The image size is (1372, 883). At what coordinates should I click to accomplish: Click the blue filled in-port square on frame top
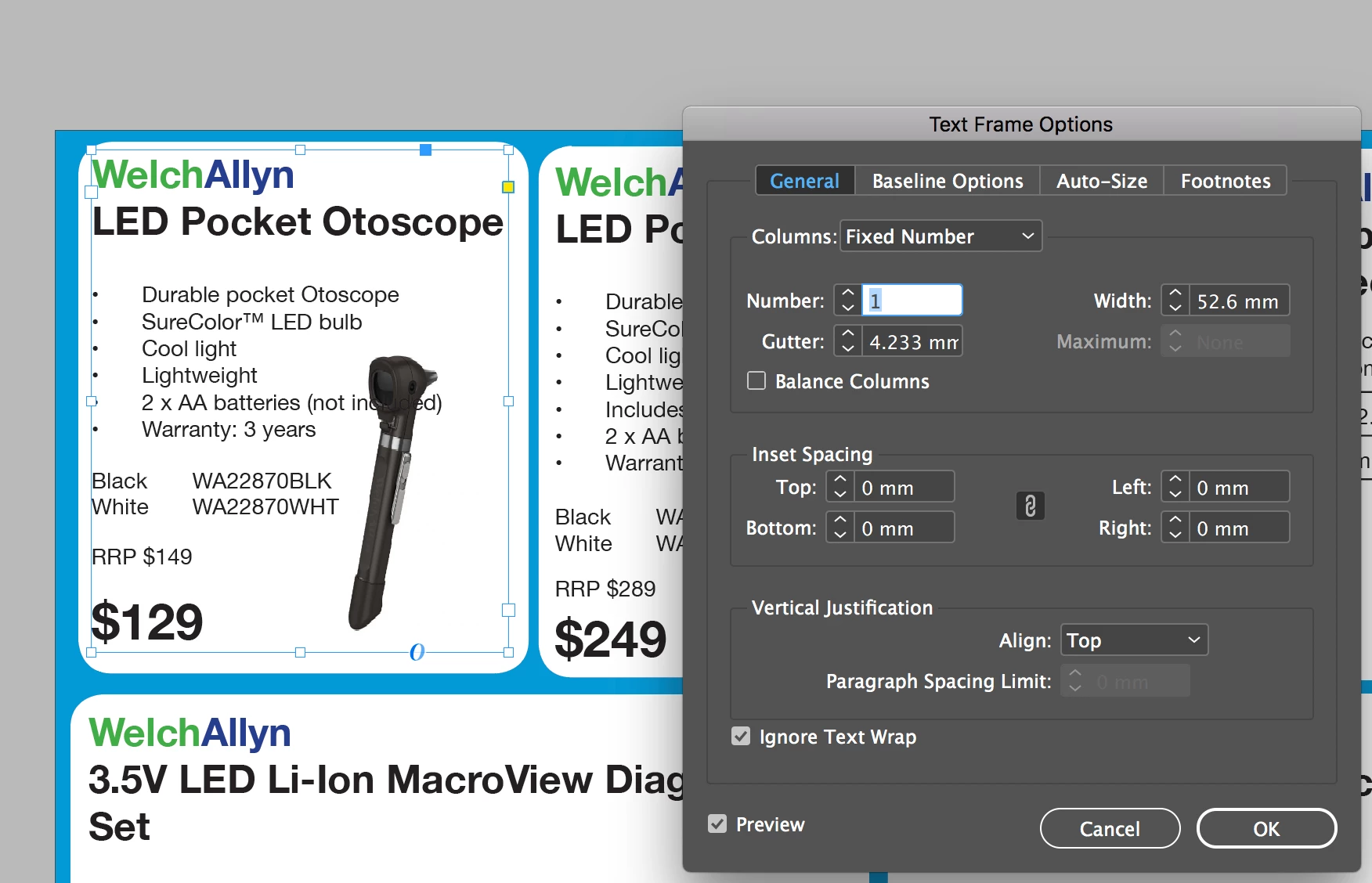tap(425, 150)
